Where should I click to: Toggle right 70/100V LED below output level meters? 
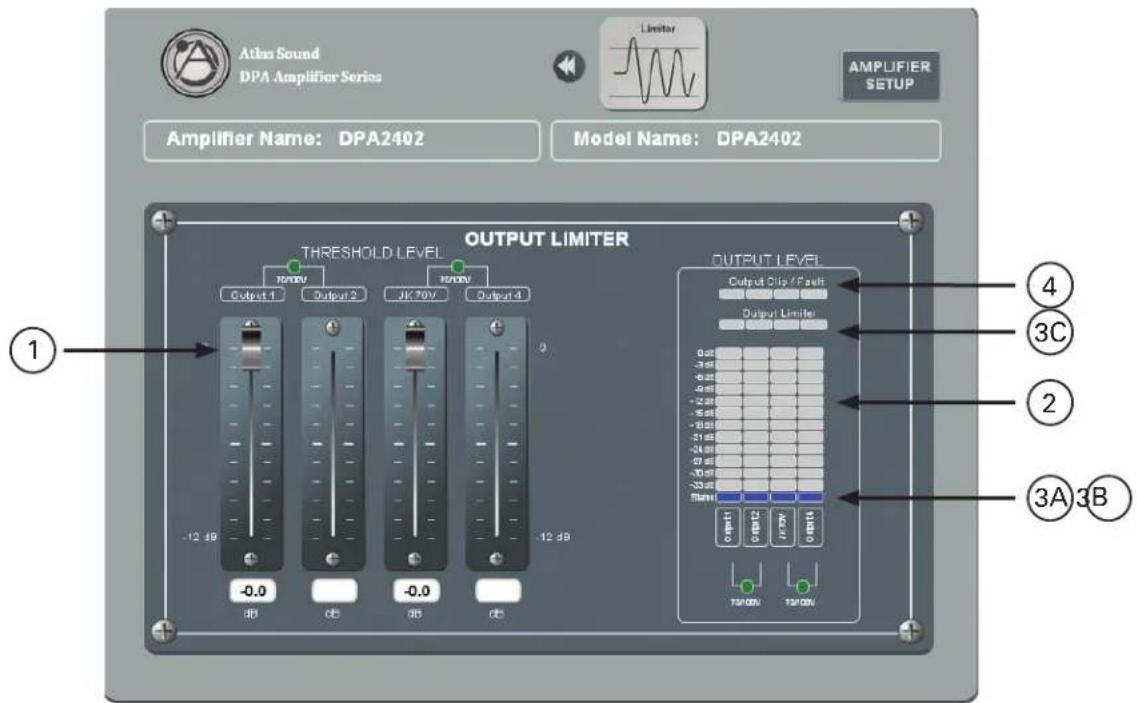tap(802, 586)
